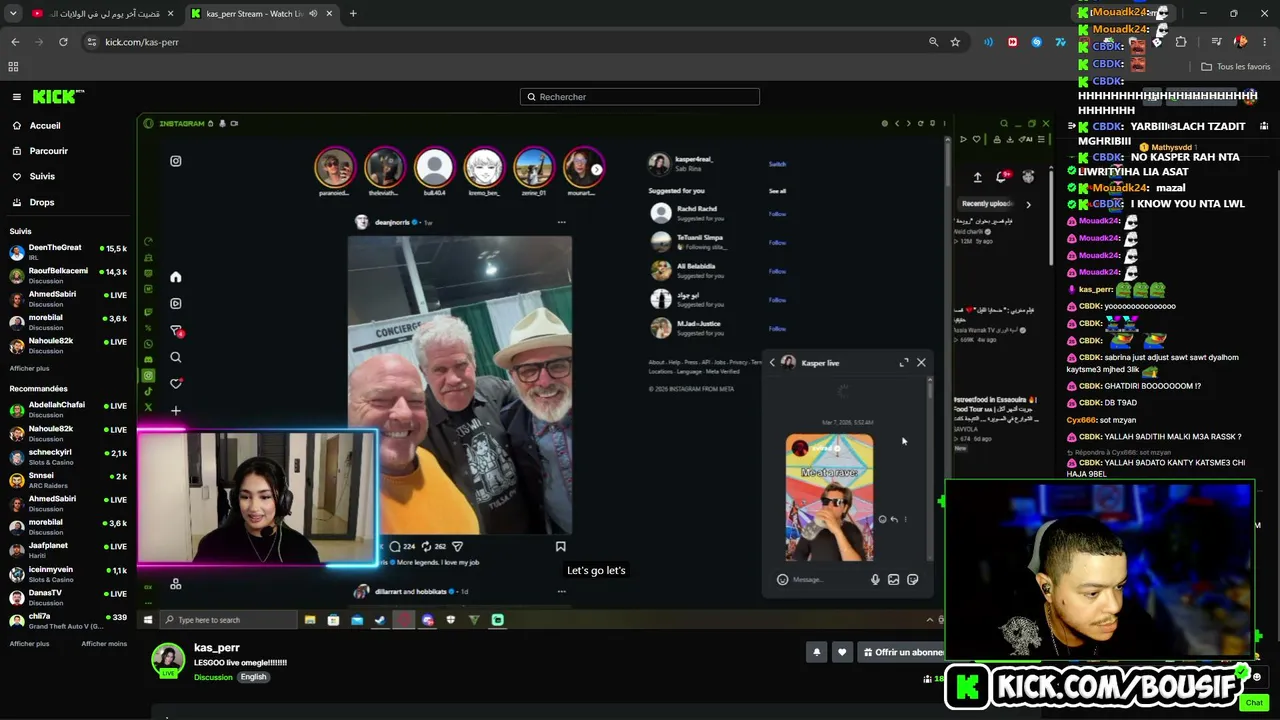Expand the Recently uploaded arrow
The width and height of the screenshot is (1280, 720).
pyautogui.click(x=1028, y=204)
